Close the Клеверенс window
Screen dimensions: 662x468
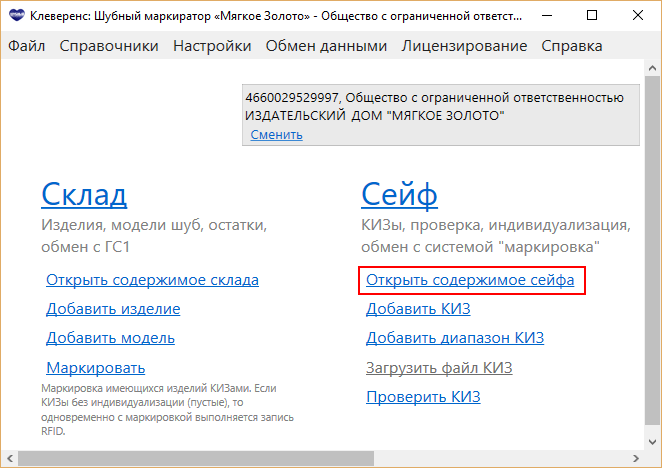(x=638, y=16)
